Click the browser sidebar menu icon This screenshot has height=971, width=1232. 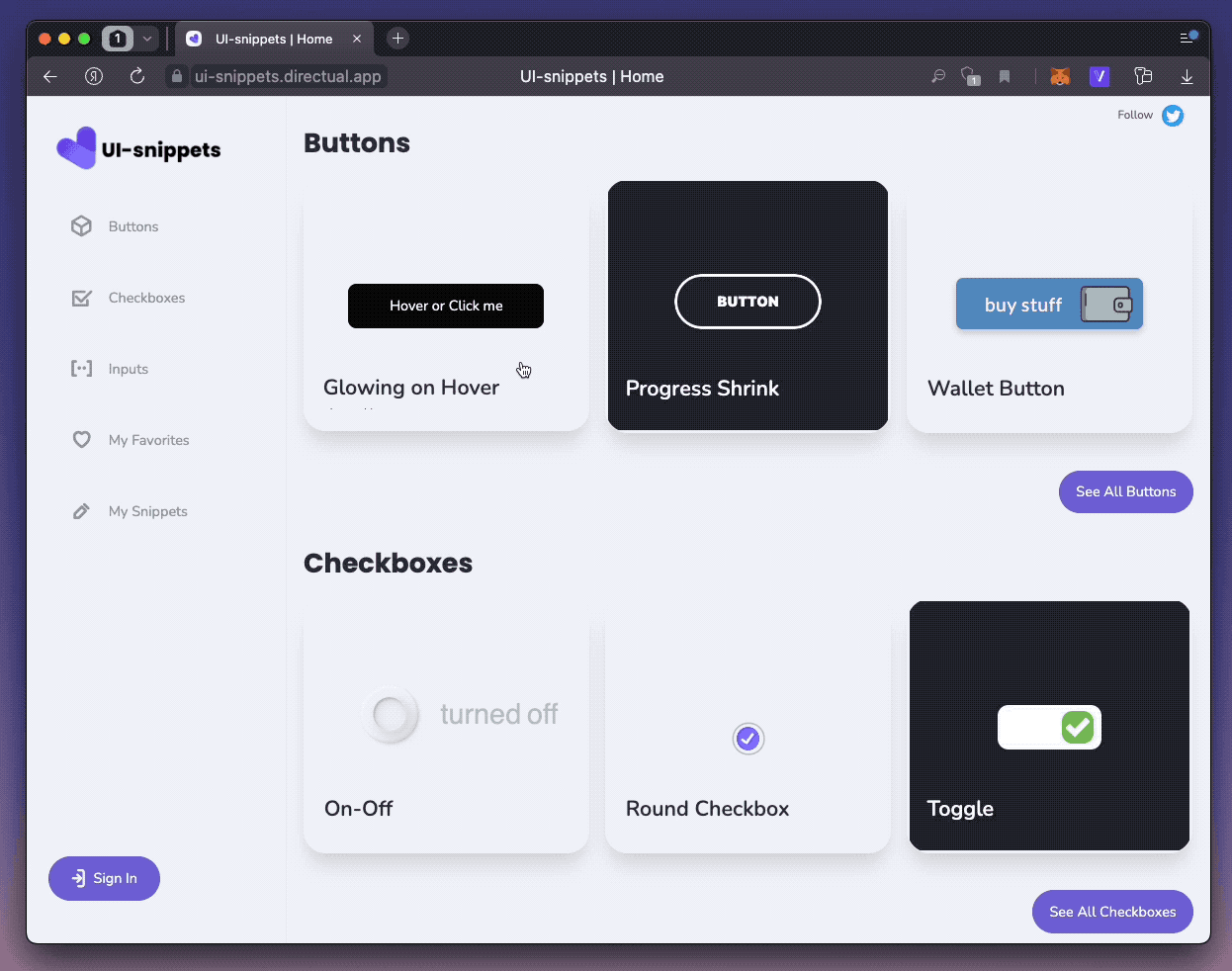pos(1188,38)
